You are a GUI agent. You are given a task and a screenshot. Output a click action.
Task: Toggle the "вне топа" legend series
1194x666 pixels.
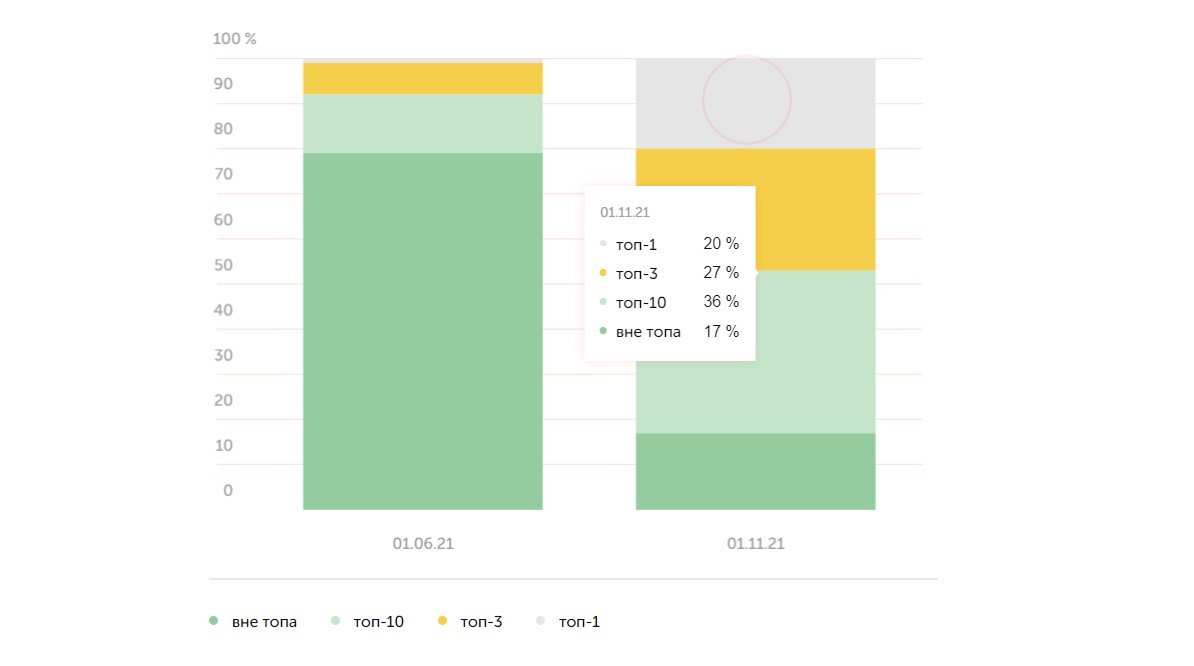coord(264,622)
